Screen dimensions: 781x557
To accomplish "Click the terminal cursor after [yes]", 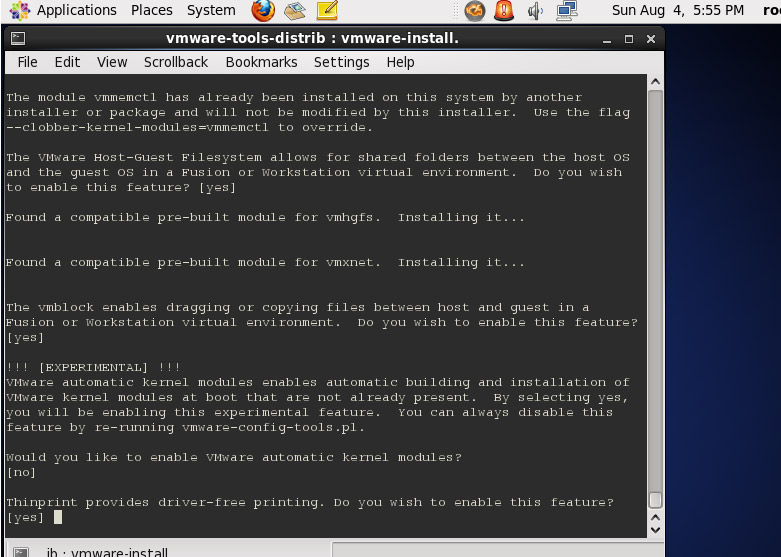I will click(58, 517).
